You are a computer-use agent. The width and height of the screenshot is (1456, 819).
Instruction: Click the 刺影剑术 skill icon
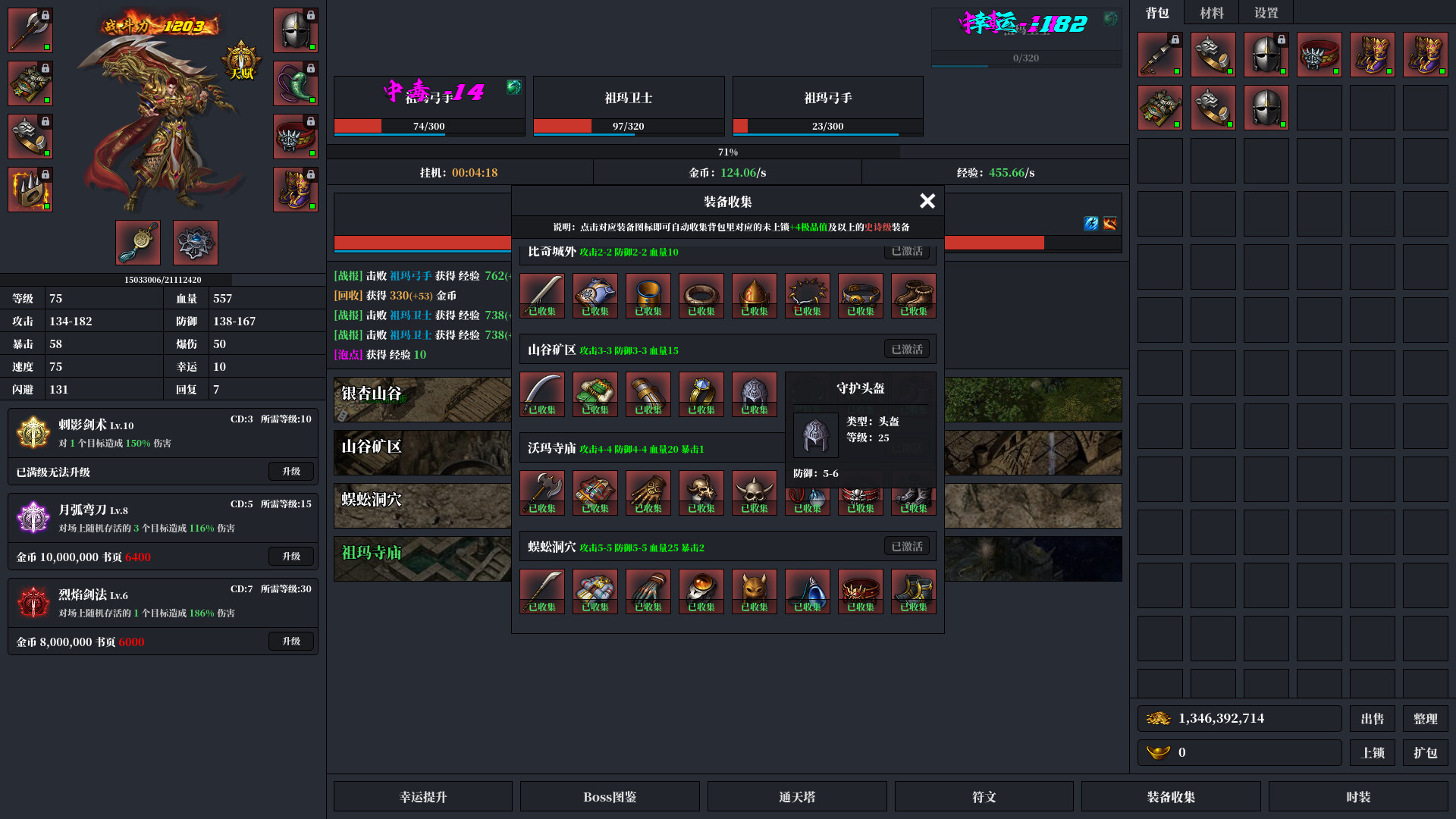point(32,433)
